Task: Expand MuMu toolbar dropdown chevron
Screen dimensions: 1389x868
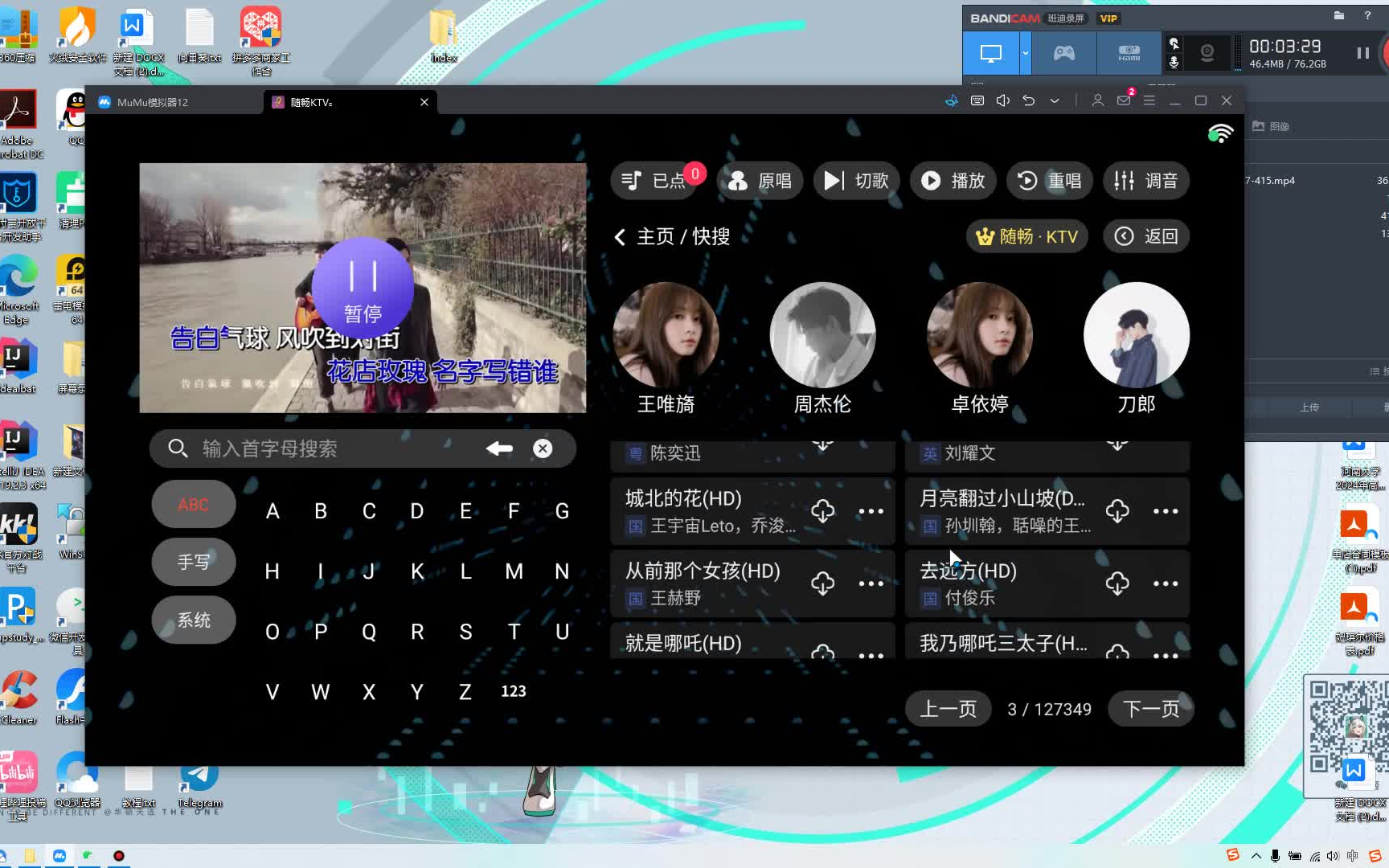Action: 1055,100
